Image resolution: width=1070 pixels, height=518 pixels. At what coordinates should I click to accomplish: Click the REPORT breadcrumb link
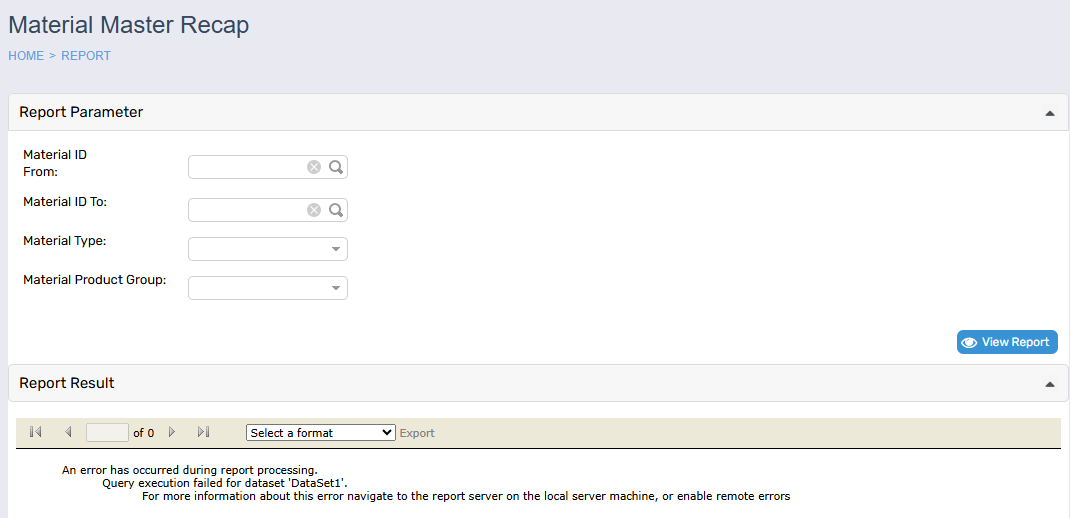(x=86, y=56)
